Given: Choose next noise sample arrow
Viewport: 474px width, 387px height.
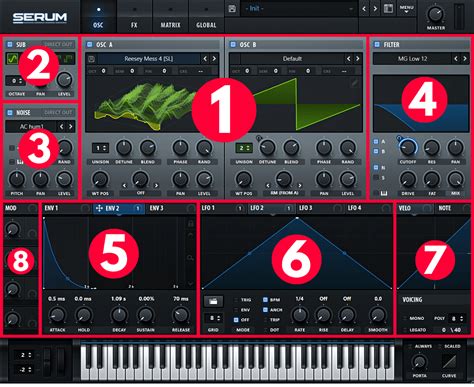Looking at the screenshot, I should click(x=70, y=126).
